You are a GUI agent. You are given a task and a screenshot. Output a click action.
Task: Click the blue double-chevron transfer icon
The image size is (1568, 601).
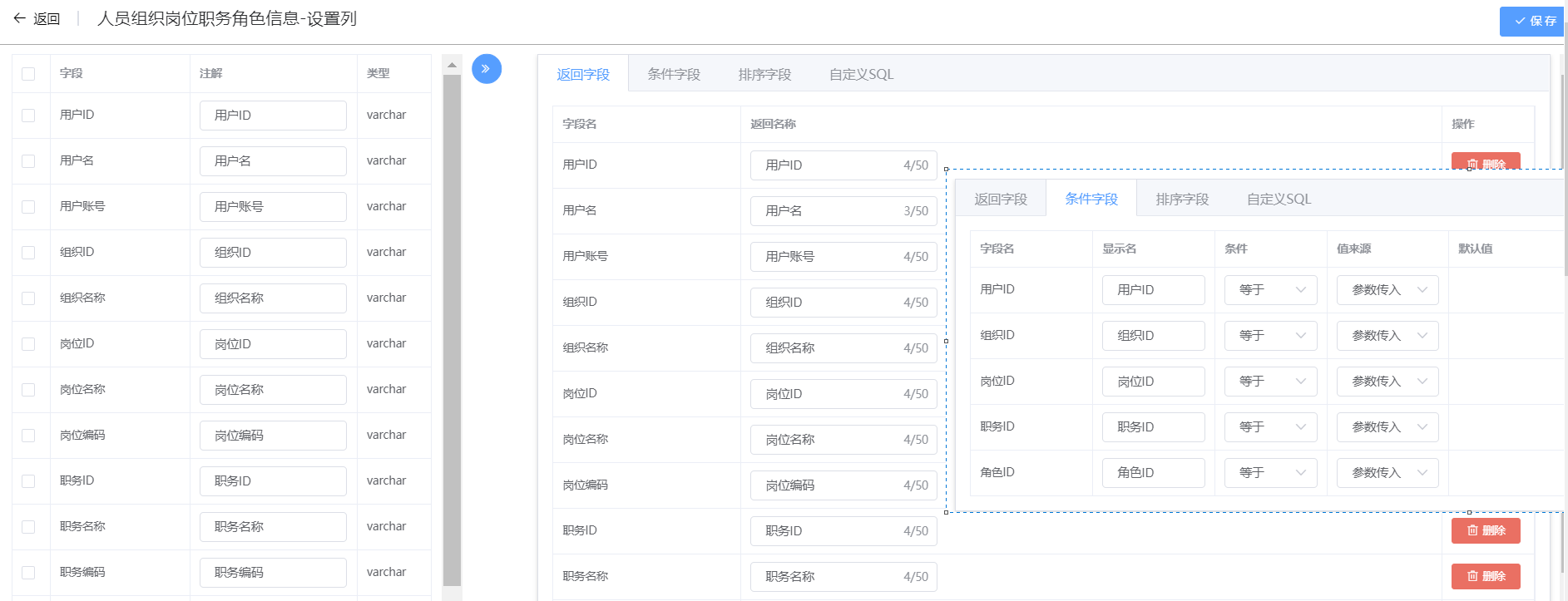(486, 69)
